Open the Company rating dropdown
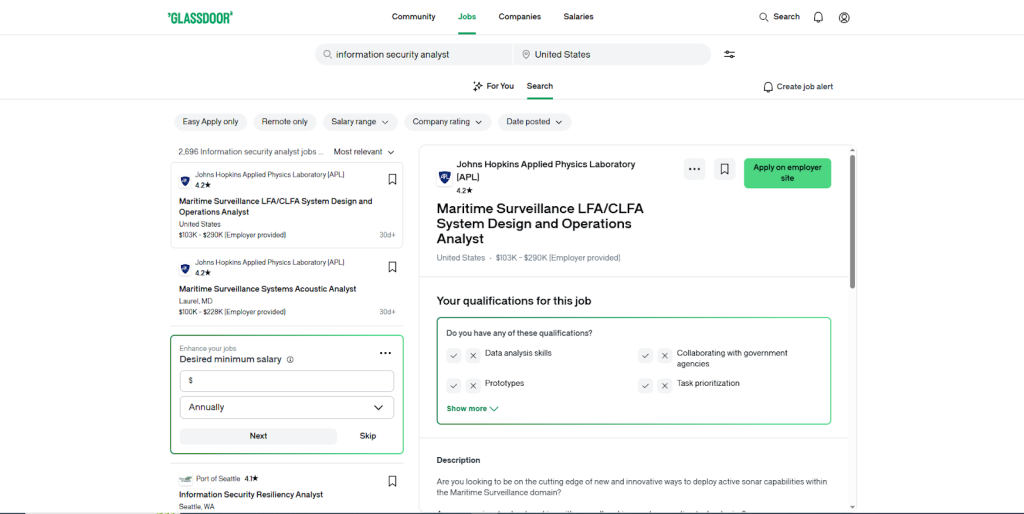Screen dimensions: 1024x514 tap(447, 121)
